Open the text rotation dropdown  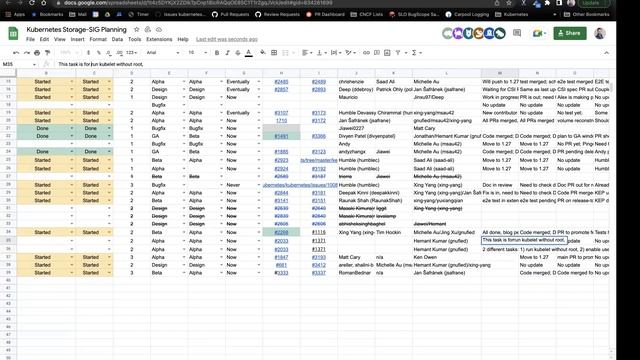tap(351, 53)
